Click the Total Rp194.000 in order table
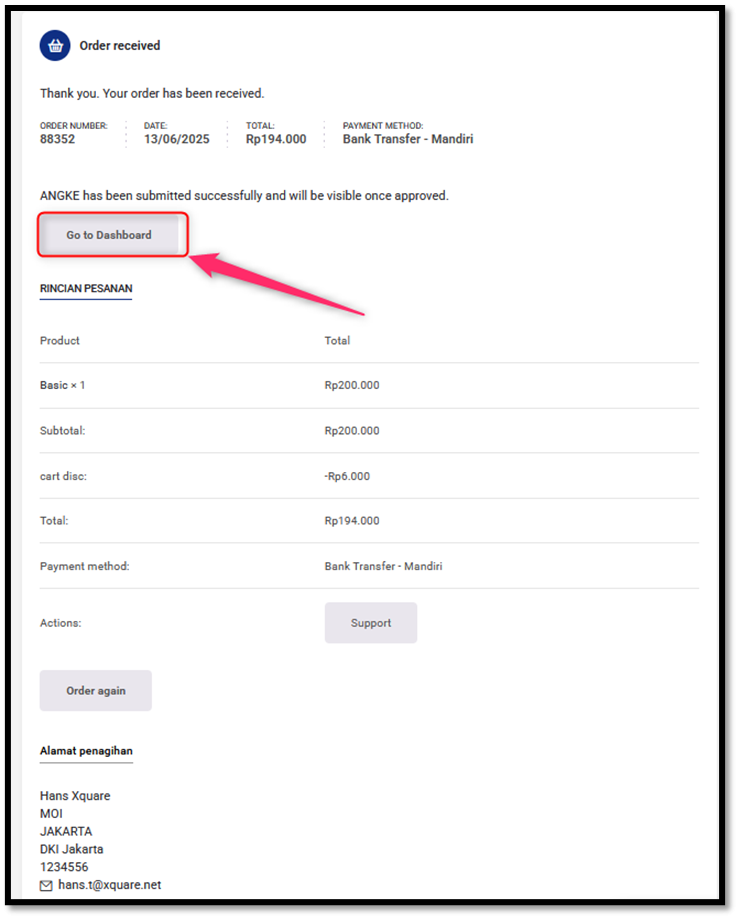 [x=352, y=520]
